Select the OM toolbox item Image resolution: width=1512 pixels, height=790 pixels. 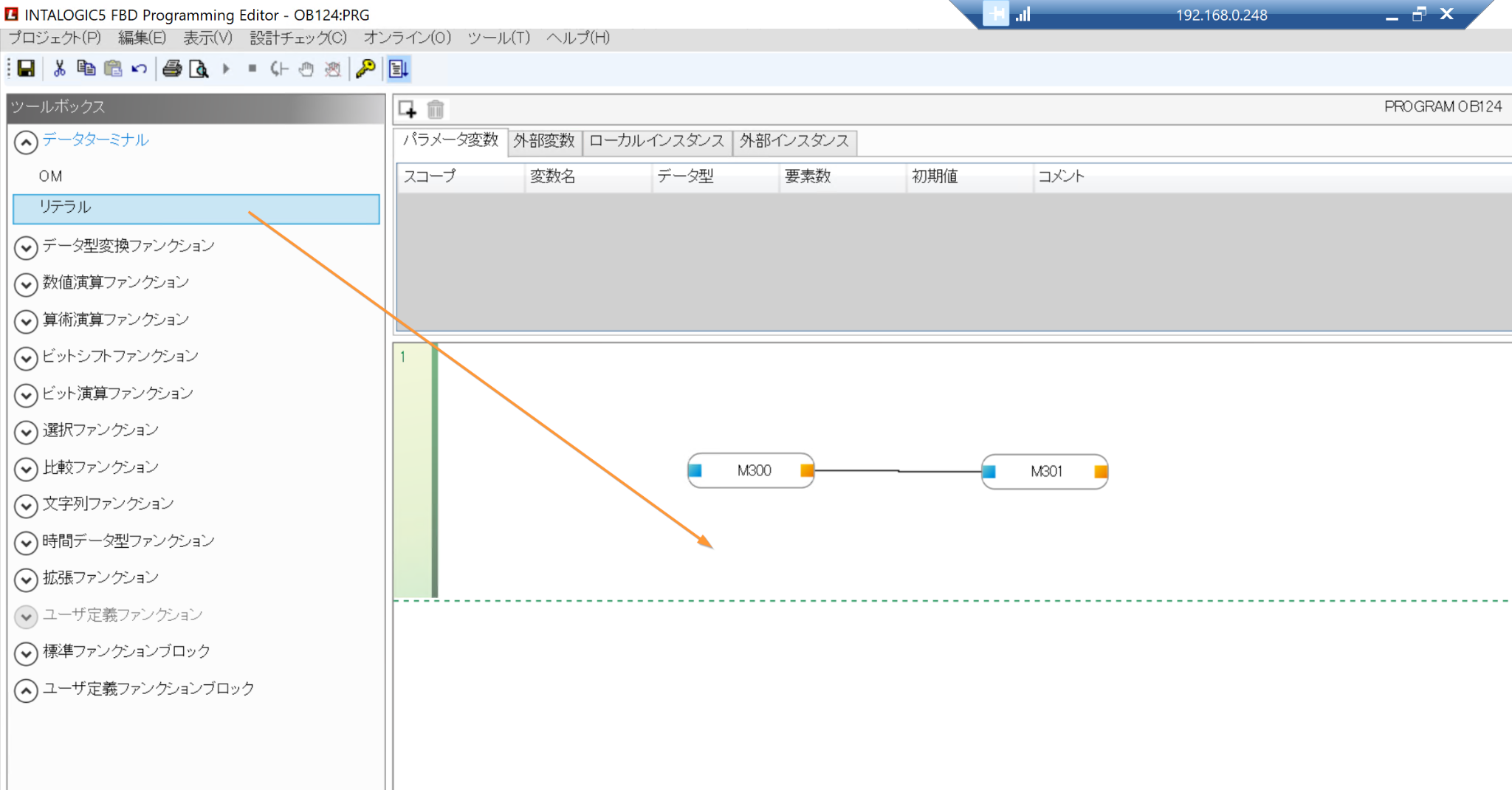click(51, 176)
